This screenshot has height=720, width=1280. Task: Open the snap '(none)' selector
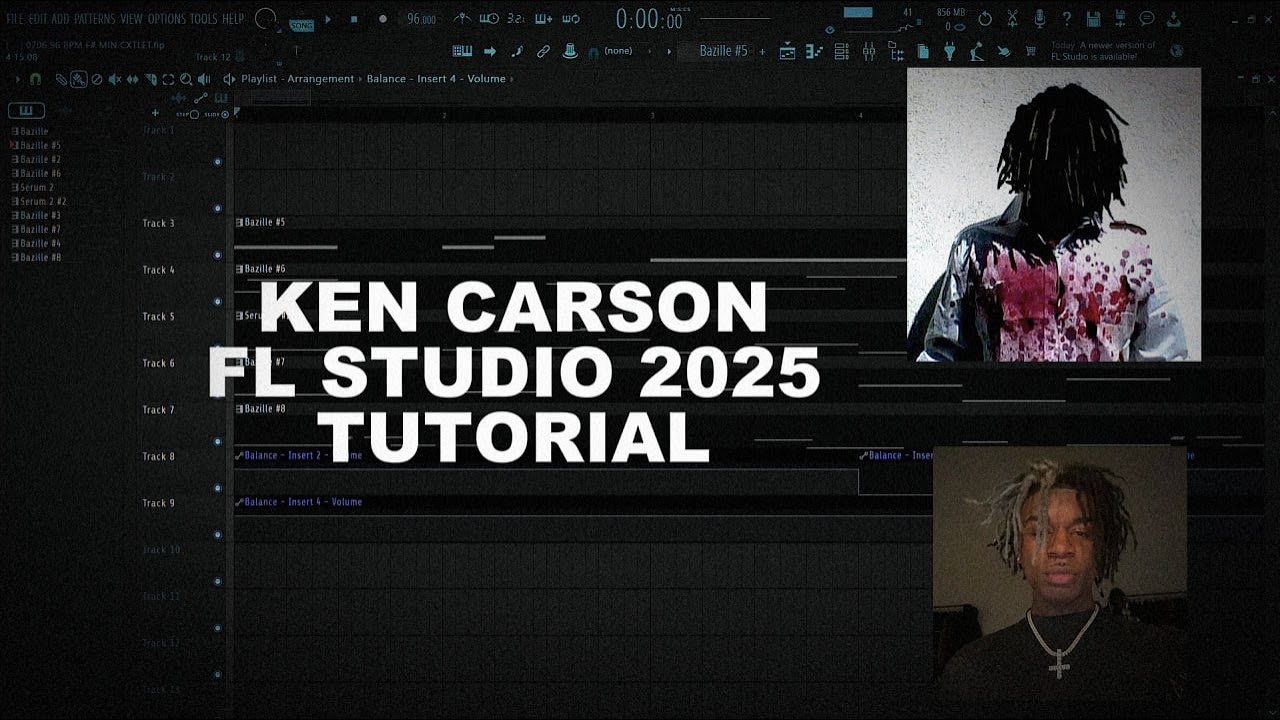[x=618, y=51]
